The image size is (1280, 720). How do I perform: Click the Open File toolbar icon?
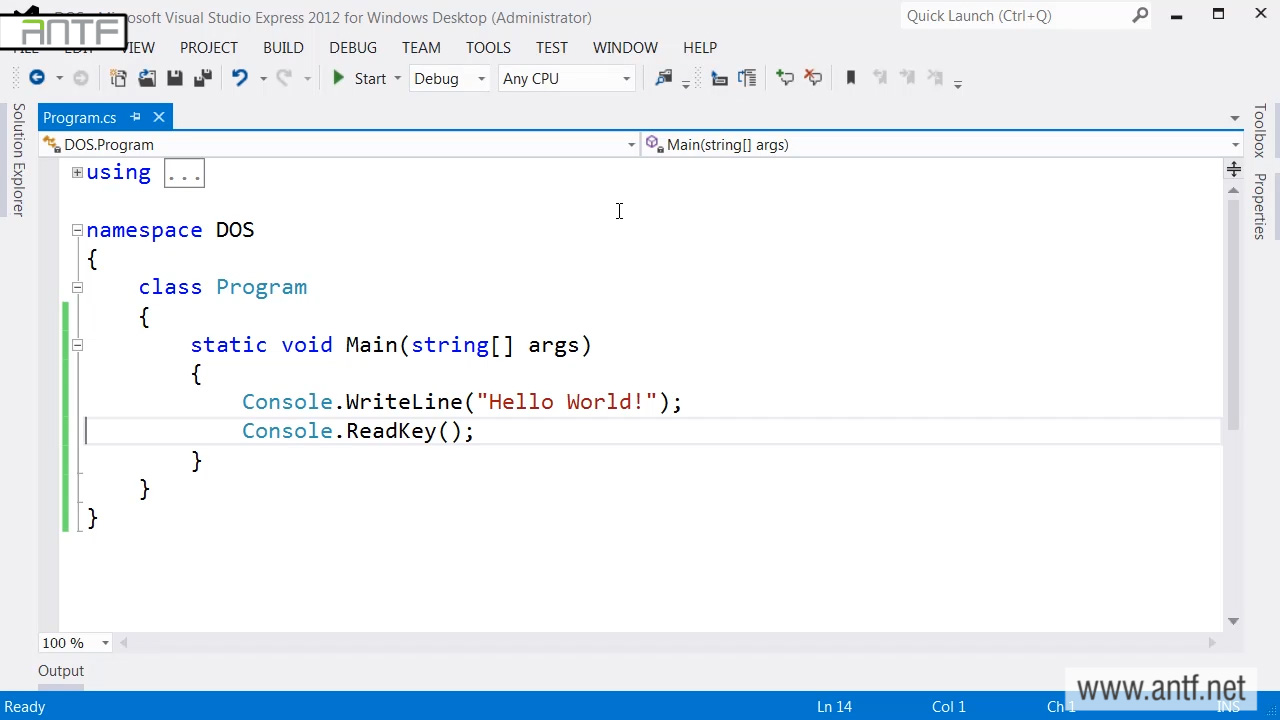[147, 78]
